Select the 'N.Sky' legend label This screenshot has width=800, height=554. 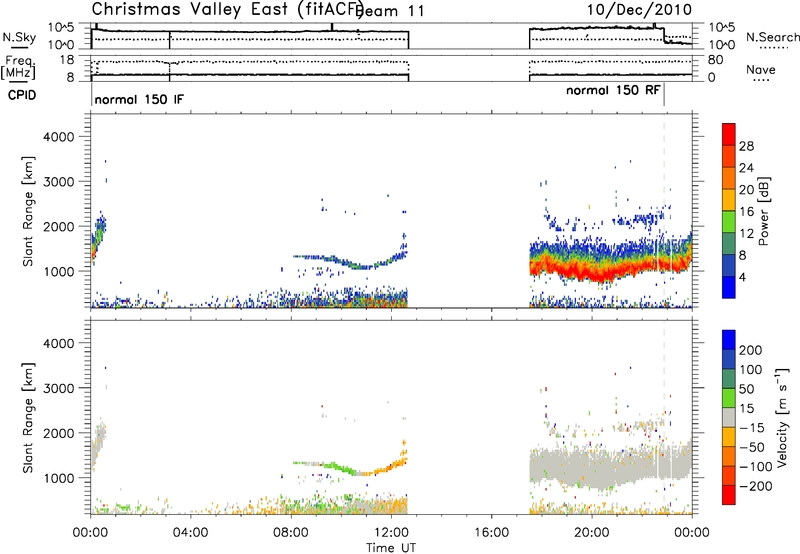point(19,37)
